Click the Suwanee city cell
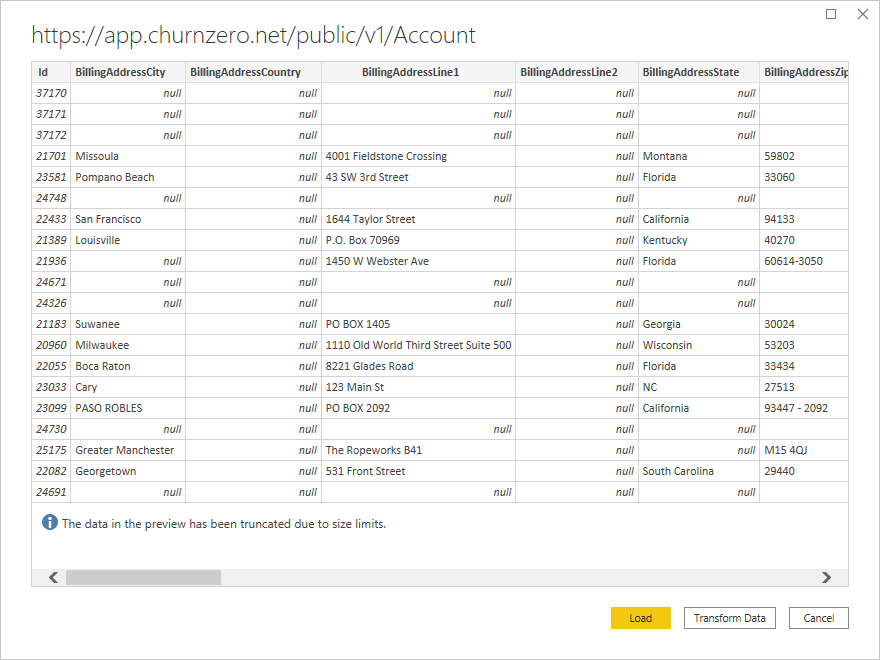Viewport: 880px width, 660px height. [128, 324]
